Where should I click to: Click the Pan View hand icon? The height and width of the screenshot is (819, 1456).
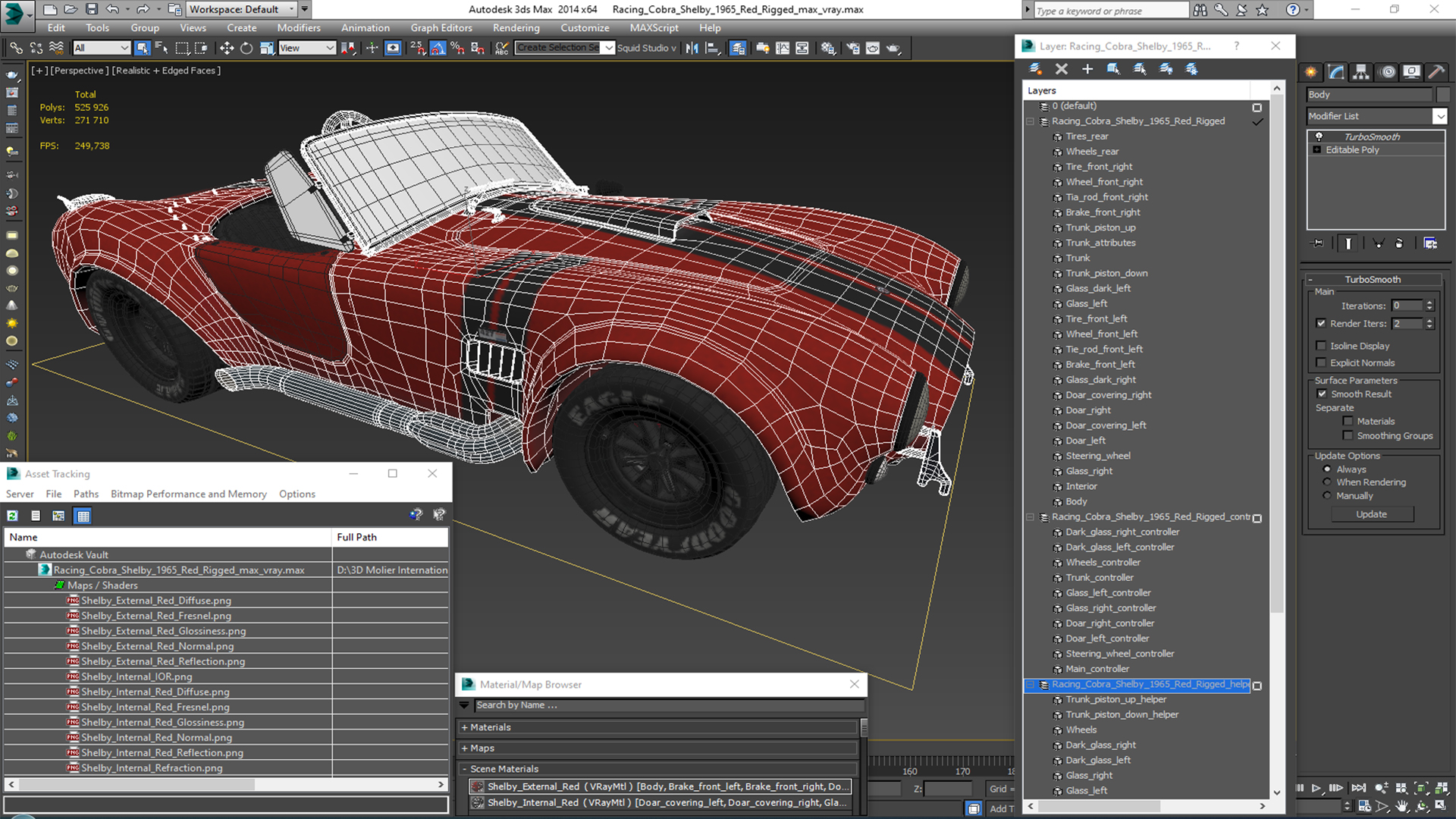1401,806
